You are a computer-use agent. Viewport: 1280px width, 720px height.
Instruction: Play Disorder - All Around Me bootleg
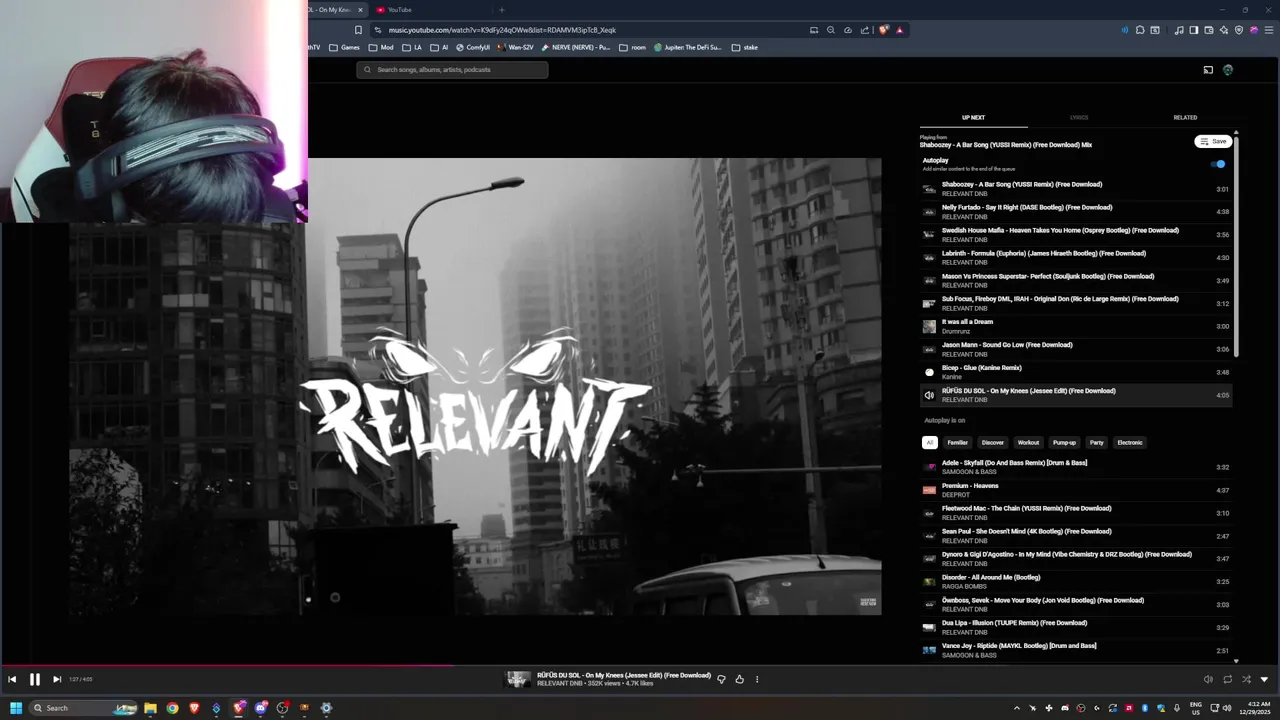[1076, 582]
